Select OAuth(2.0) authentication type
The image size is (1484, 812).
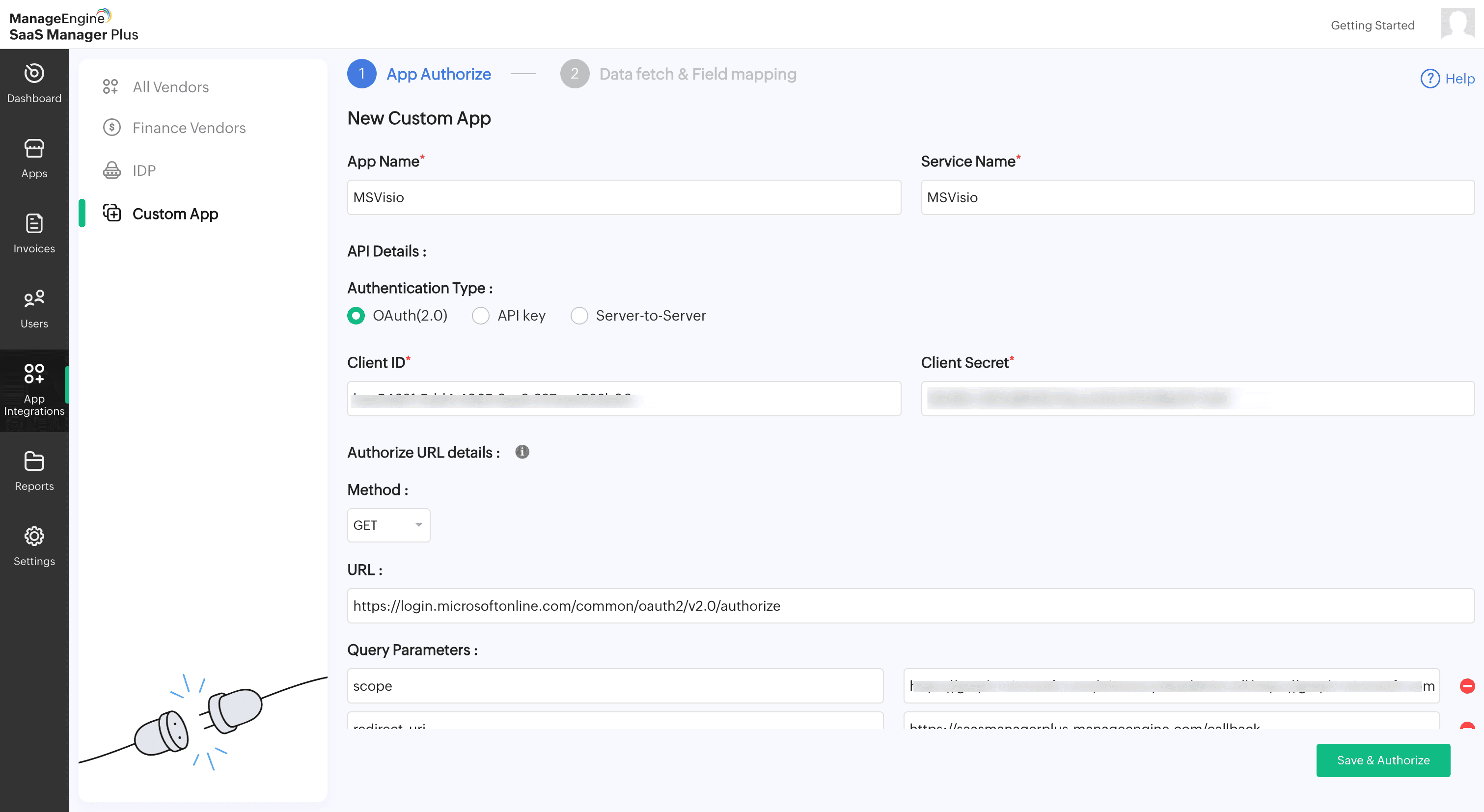click(356, 316)
